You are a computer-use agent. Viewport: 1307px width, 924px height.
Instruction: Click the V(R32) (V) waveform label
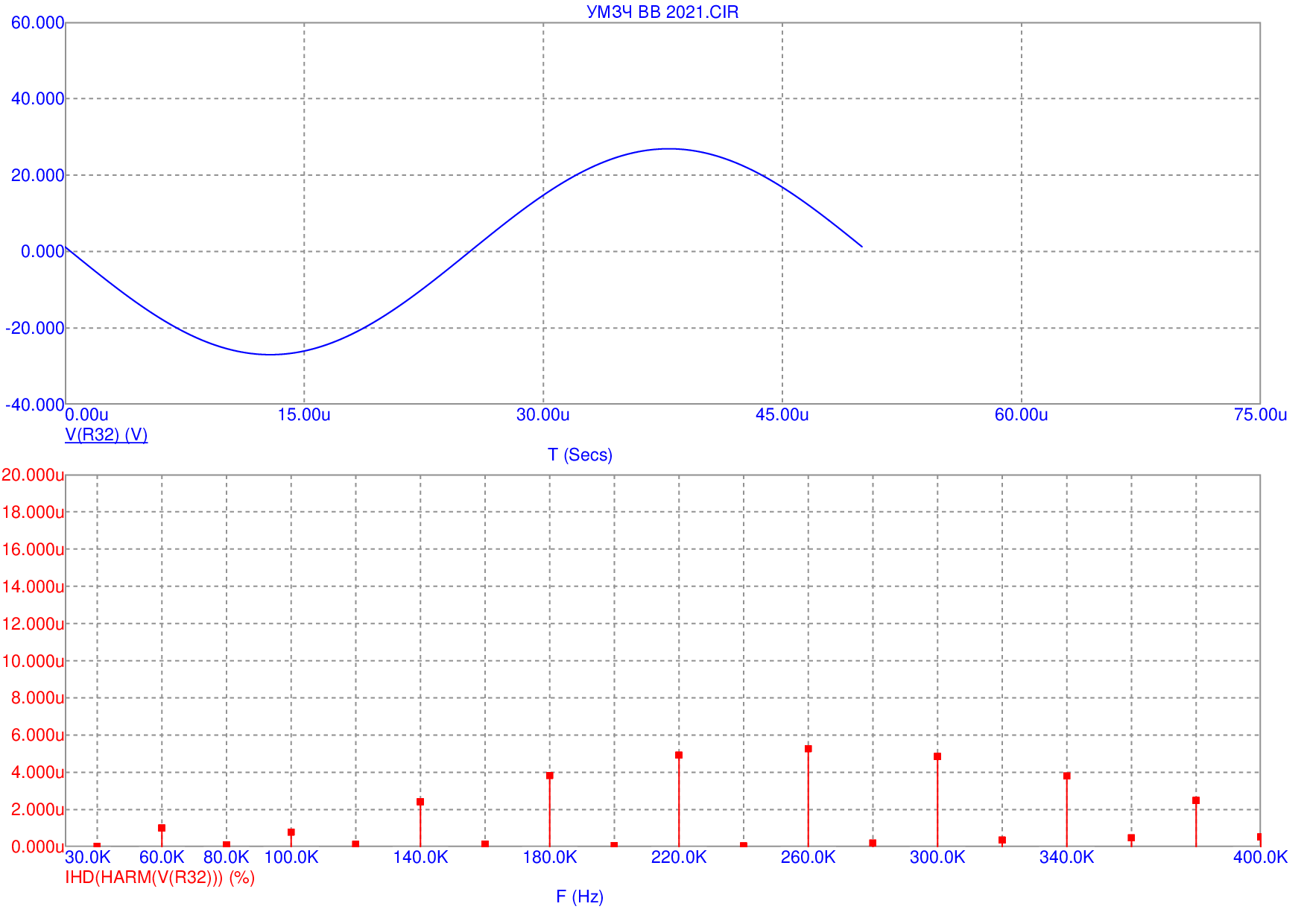[107, 434]
